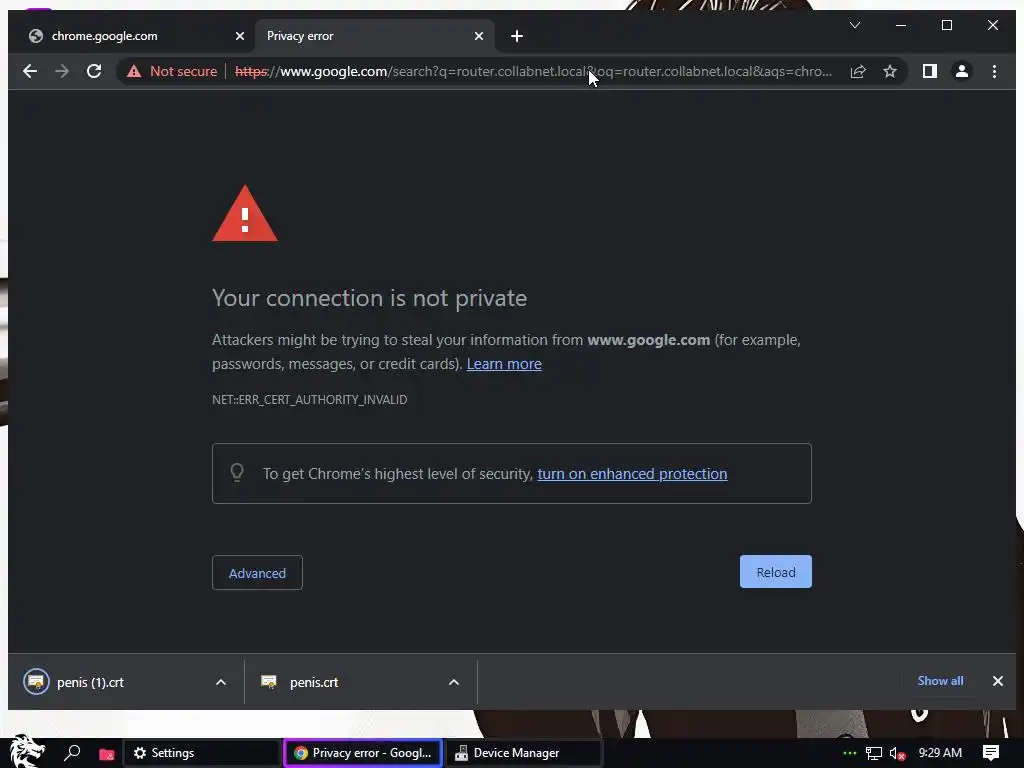Share this page via the share icon
1024x768 pixels.
click(x=857, y=71)
